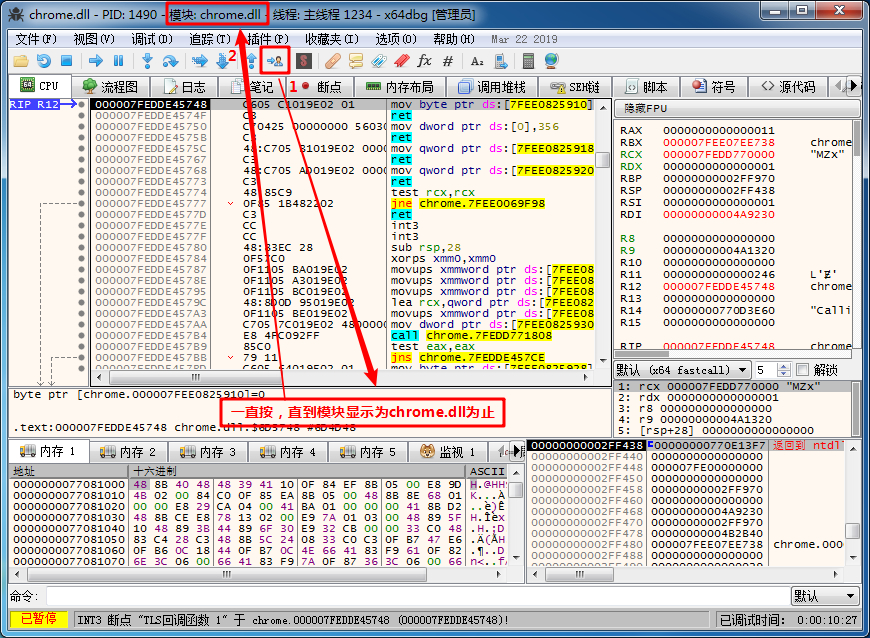Step over the current instruction
The height and width of the screenshot is (638, 870).
click(170, 61)
